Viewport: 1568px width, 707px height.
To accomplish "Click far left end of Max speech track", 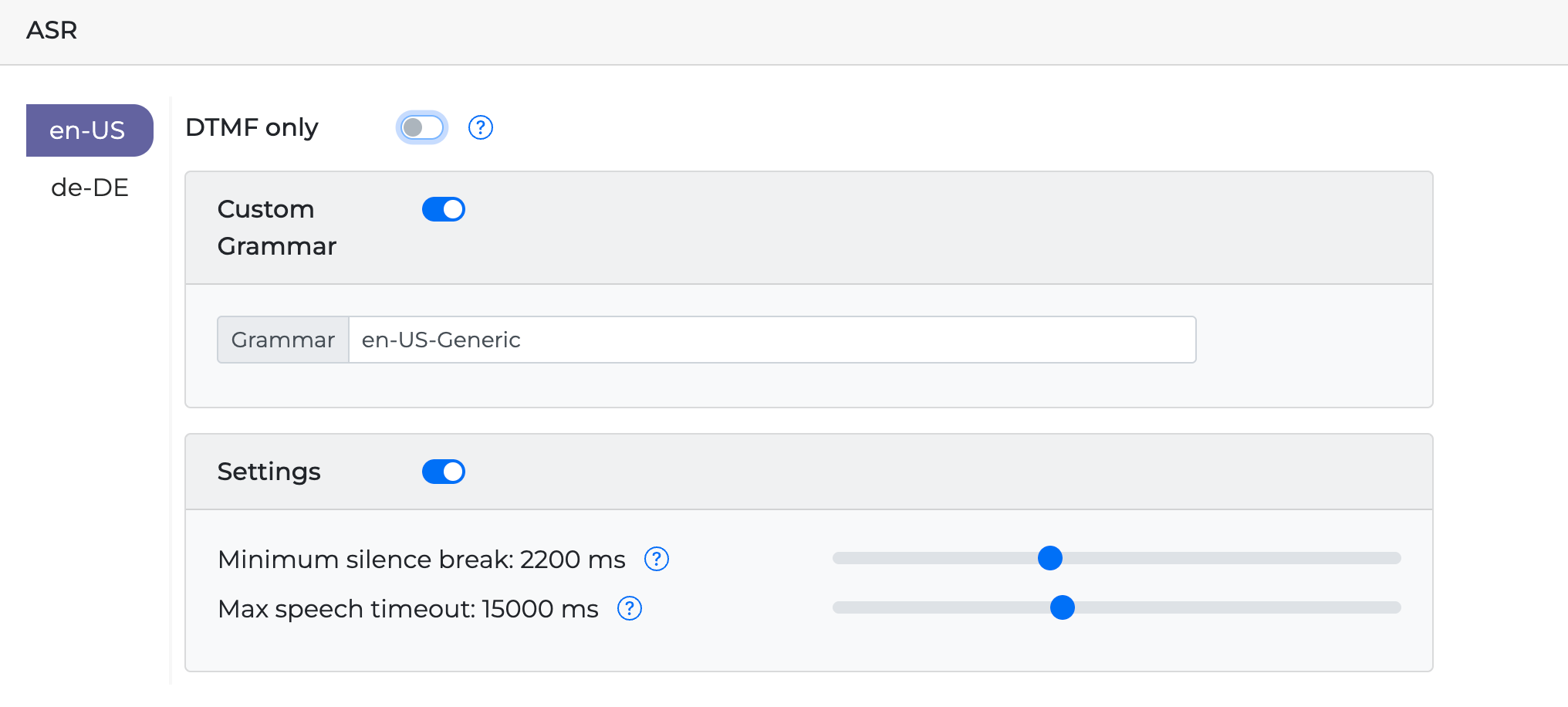I will 839,607.
